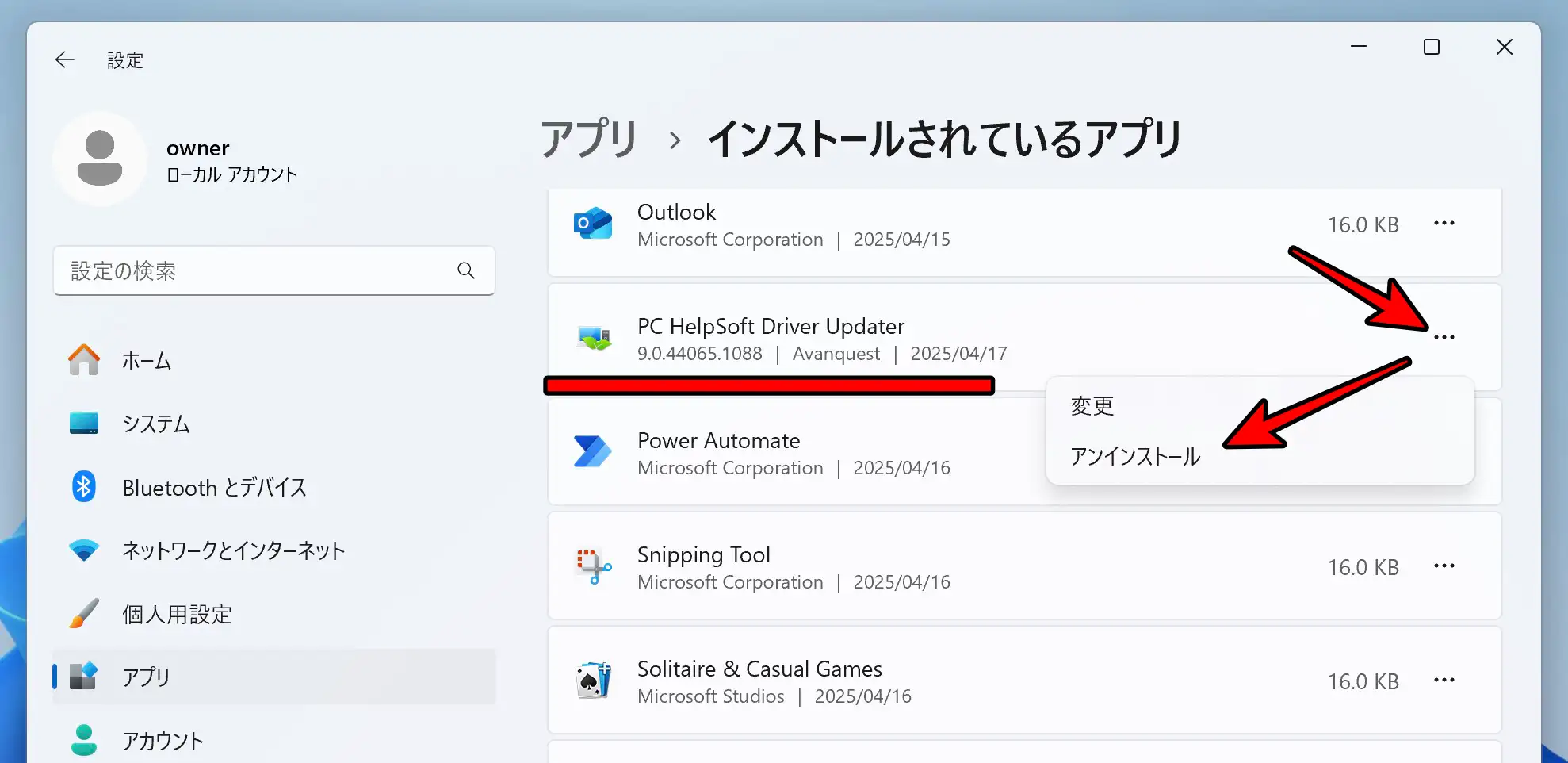This screenshot has width=1568, height=763.
Task: Open ネットワークとインターネット settings
Action: 274,550
